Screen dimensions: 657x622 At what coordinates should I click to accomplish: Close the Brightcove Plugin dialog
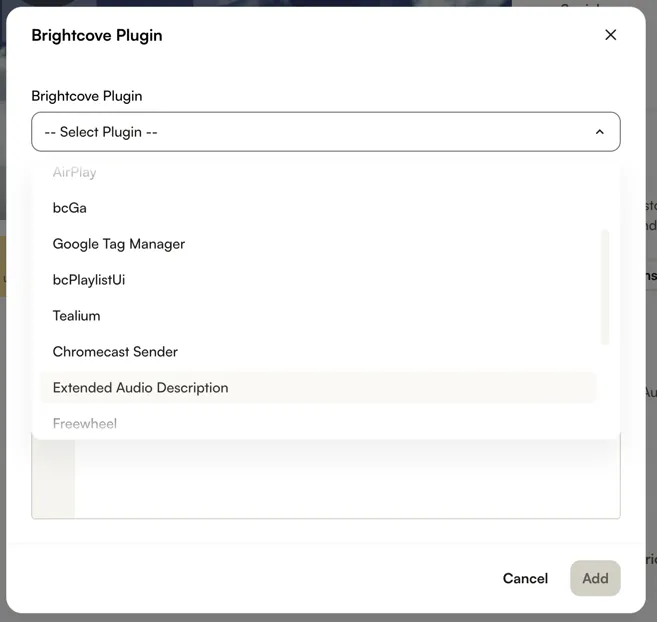[x=610, y=35]
